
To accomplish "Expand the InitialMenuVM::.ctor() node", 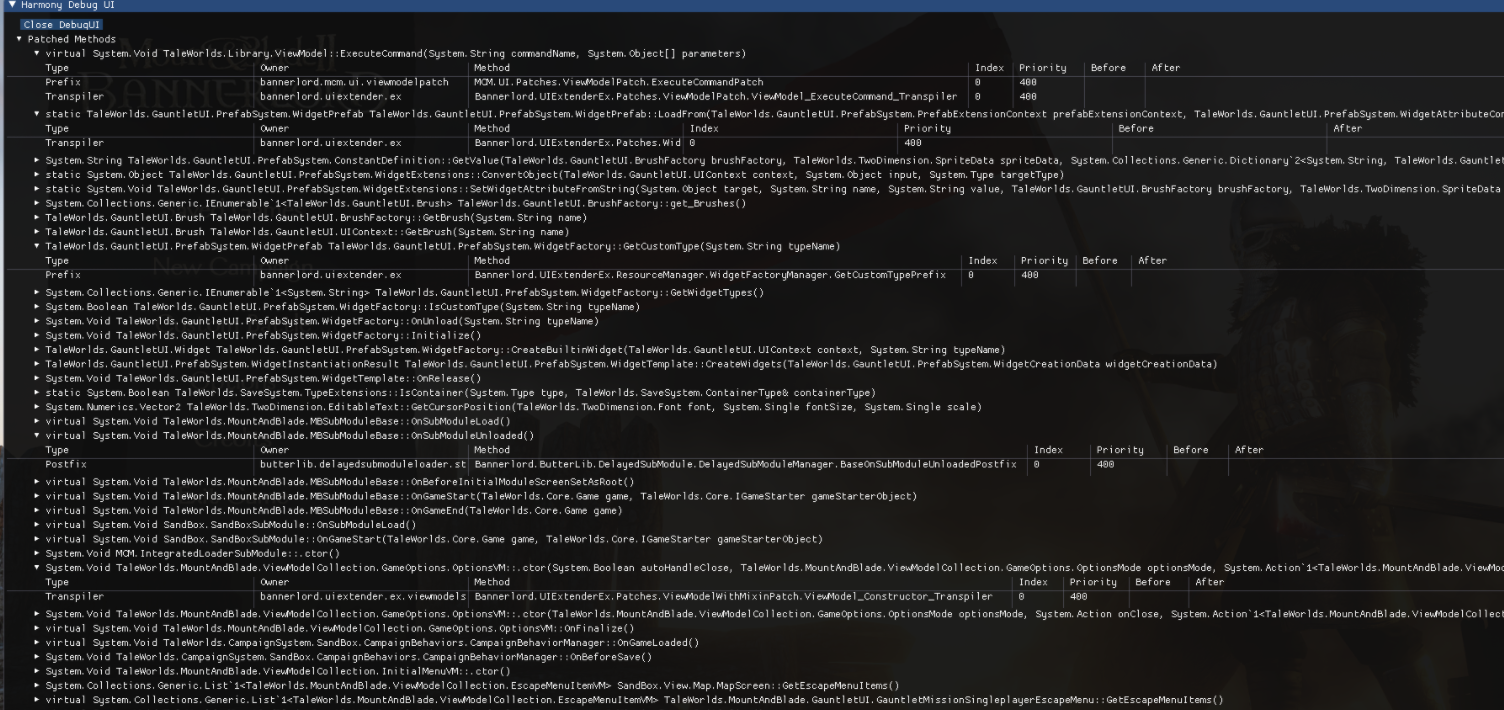I will point(37,671).
